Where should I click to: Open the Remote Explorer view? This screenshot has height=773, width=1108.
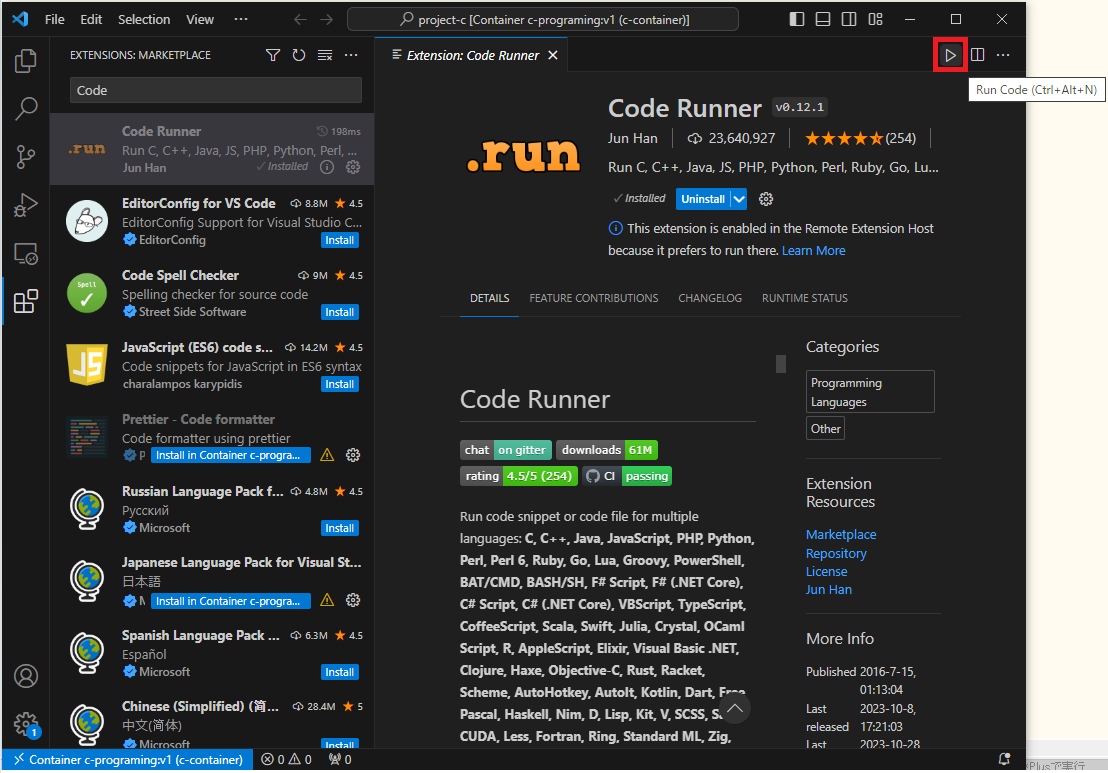coord(25,253)
